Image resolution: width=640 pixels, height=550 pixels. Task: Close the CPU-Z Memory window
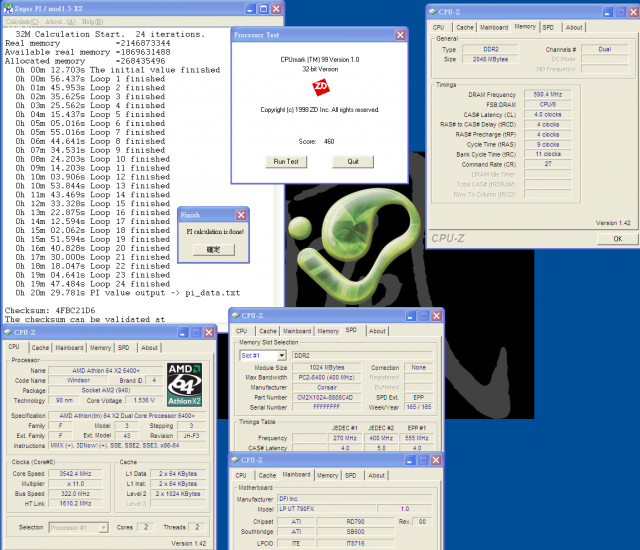pyautogui.click(x=633, y=12)
